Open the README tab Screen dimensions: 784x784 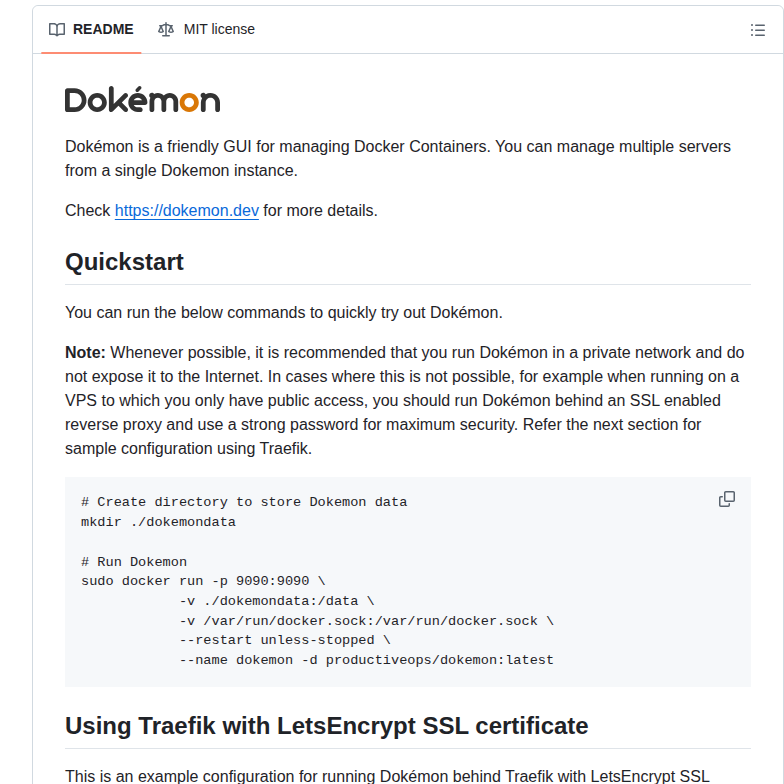(91, 30)
